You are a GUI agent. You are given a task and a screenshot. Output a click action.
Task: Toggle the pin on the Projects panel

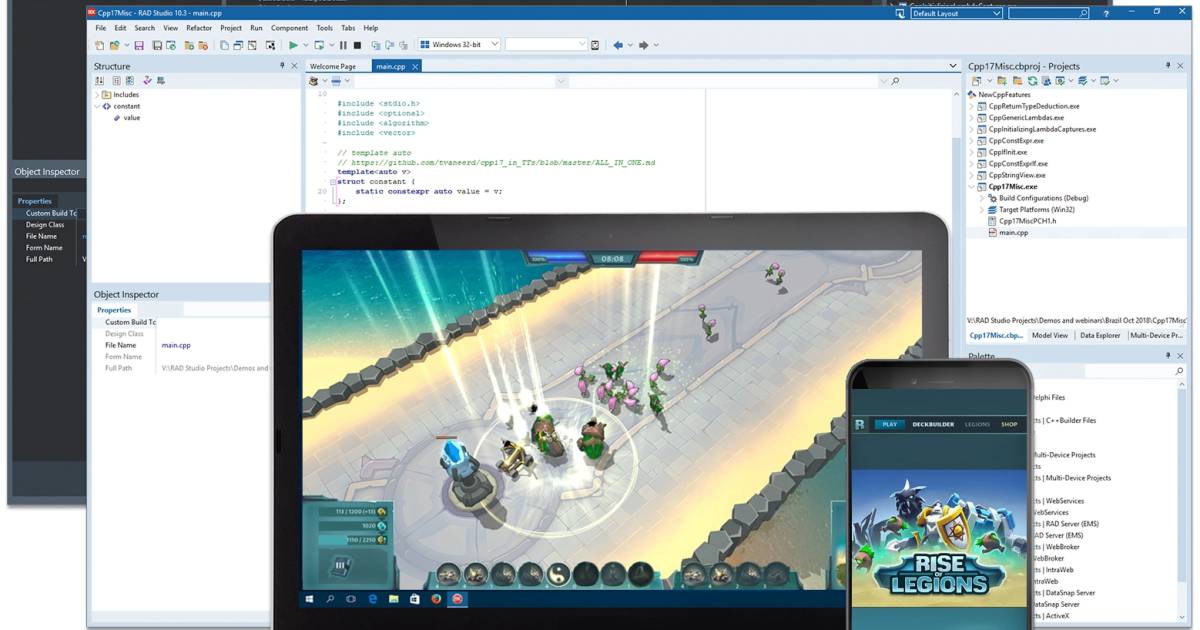1168,66
